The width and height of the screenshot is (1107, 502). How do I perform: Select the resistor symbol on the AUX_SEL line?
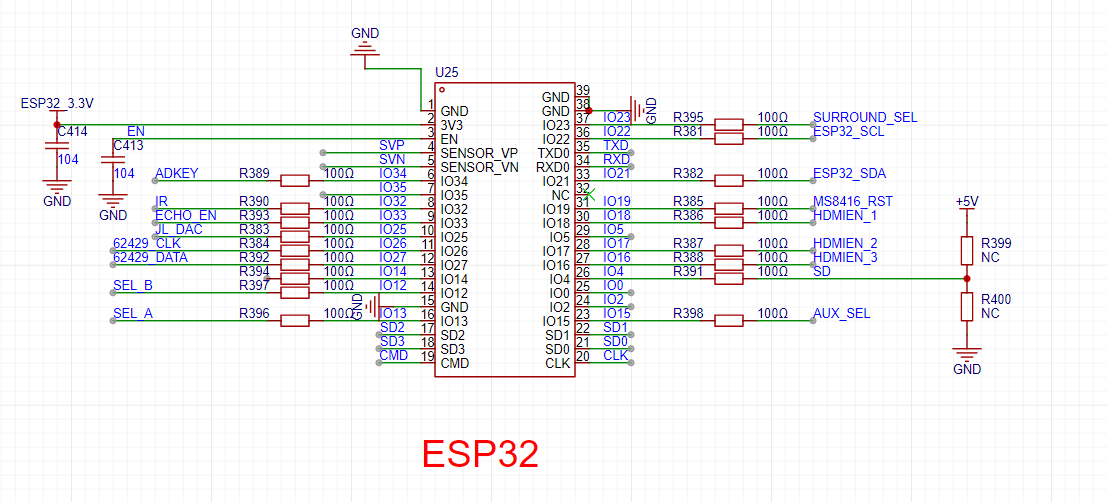point(729,321)
